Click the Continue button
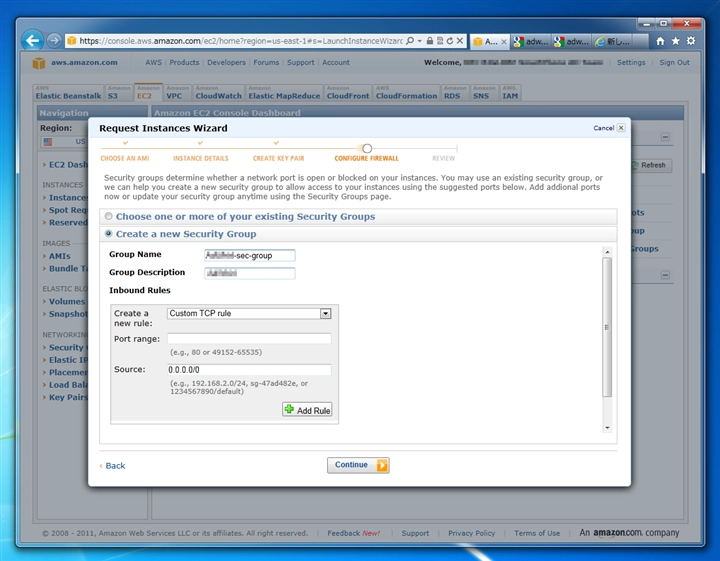720x561 pixels. coord(358,465)
